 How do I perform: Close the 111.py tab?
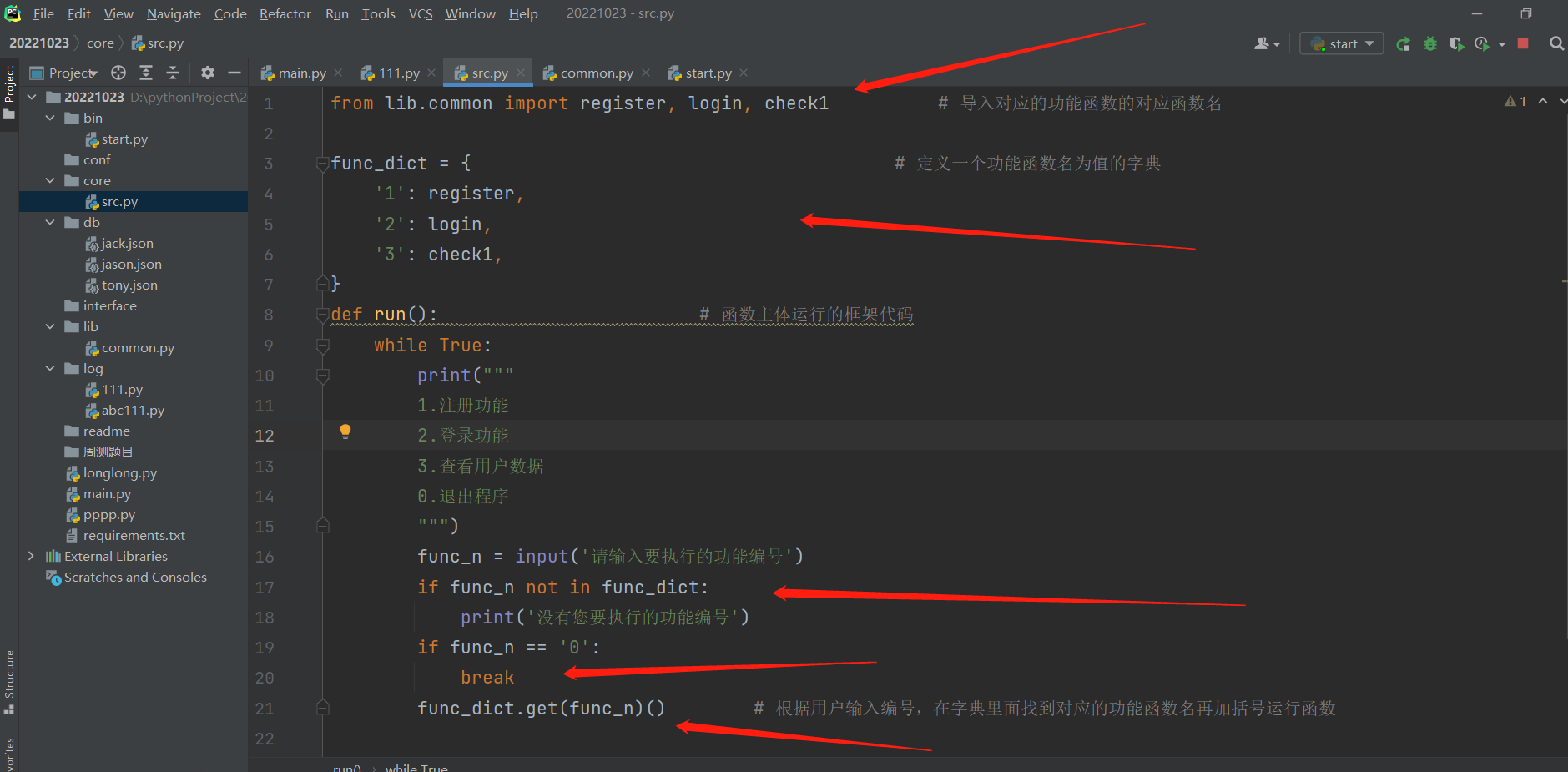(x=431, y=73)
